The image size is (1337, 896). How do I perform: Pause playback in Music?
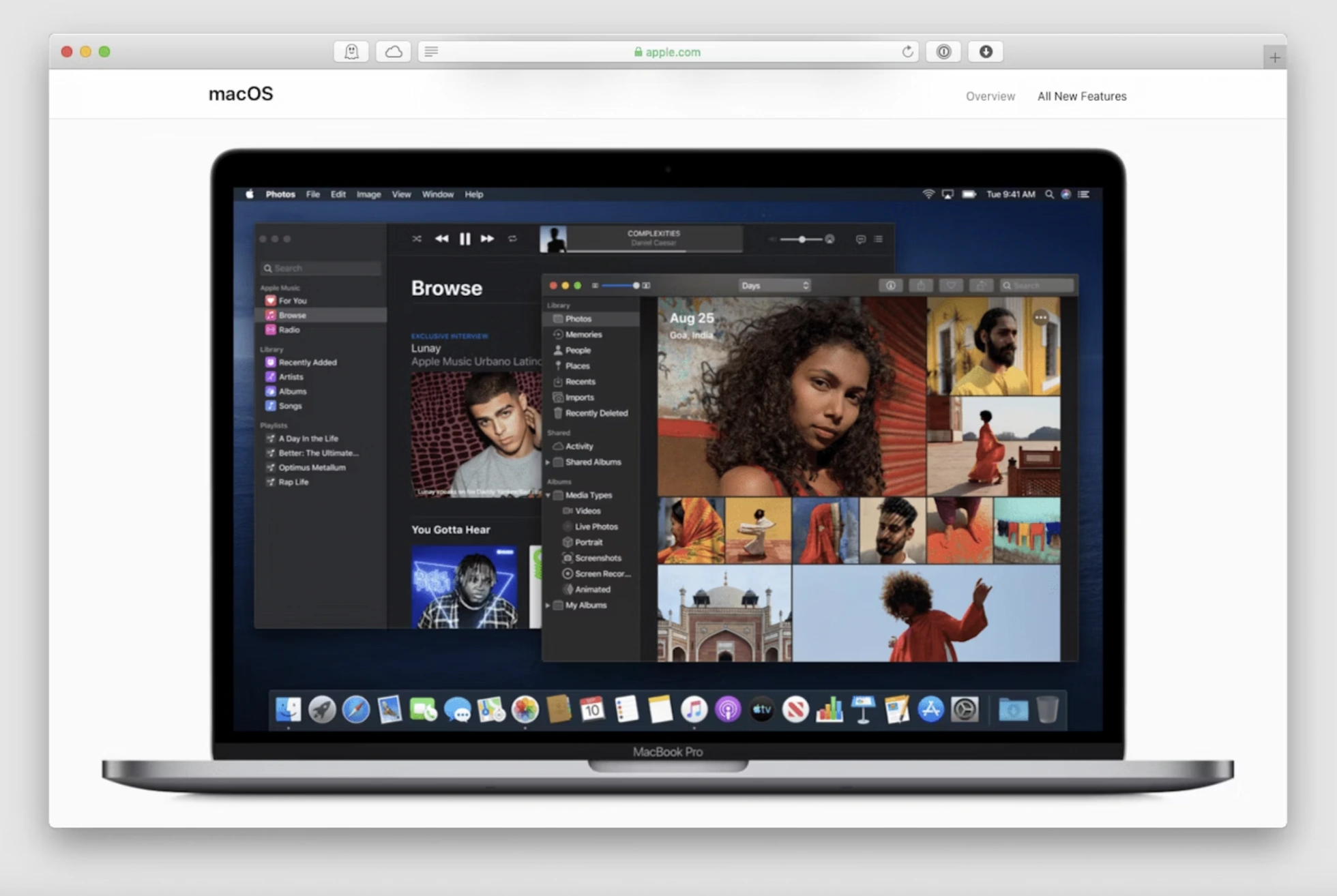[465, 239]
